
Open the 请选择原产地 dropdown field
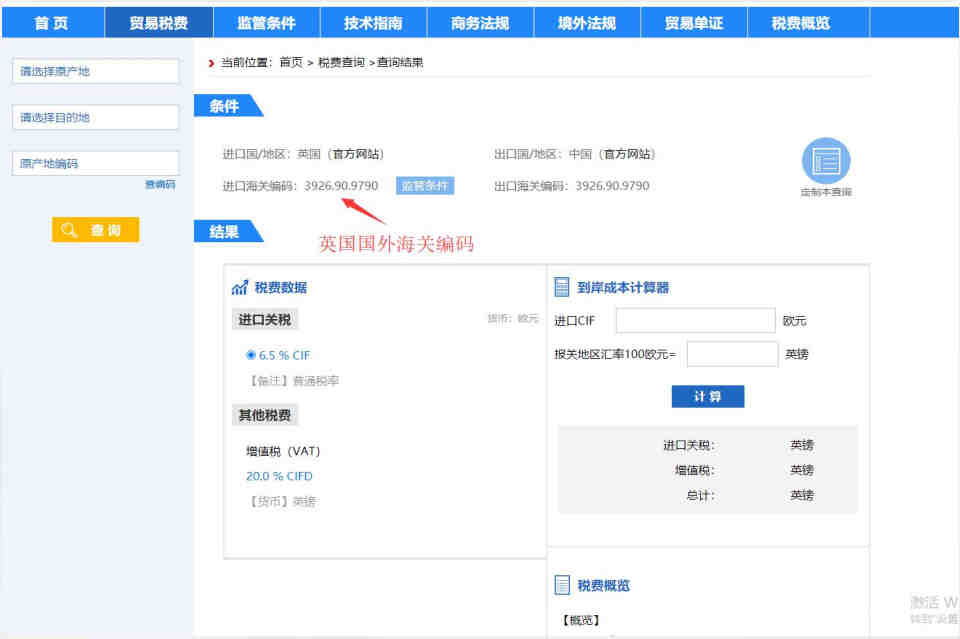[x=96, y=72]
